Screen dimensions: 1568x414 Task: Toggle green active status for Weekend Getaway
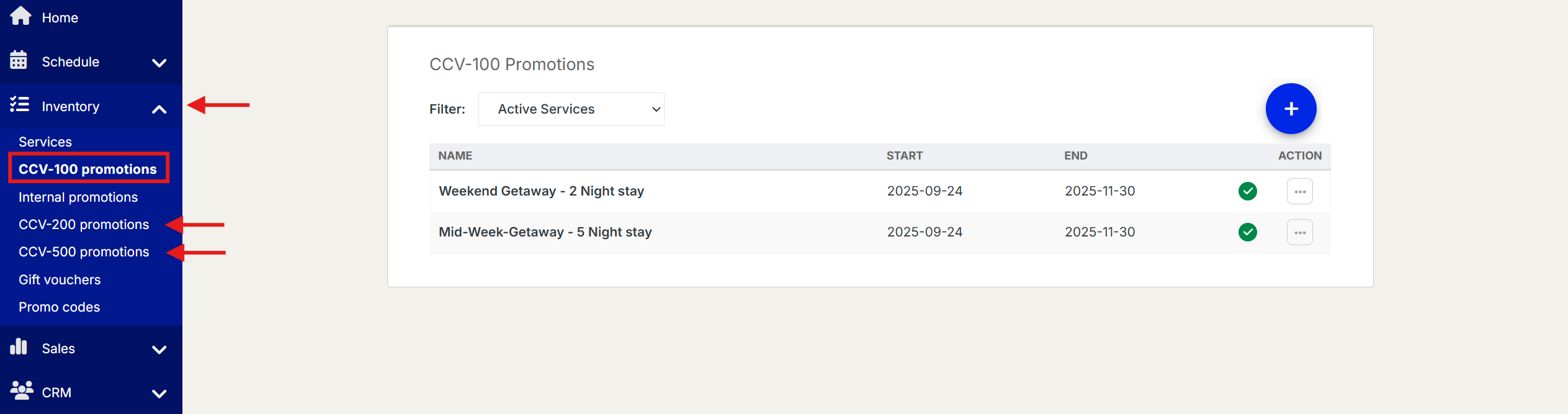pyautogui.click(x=1247, y=191)
